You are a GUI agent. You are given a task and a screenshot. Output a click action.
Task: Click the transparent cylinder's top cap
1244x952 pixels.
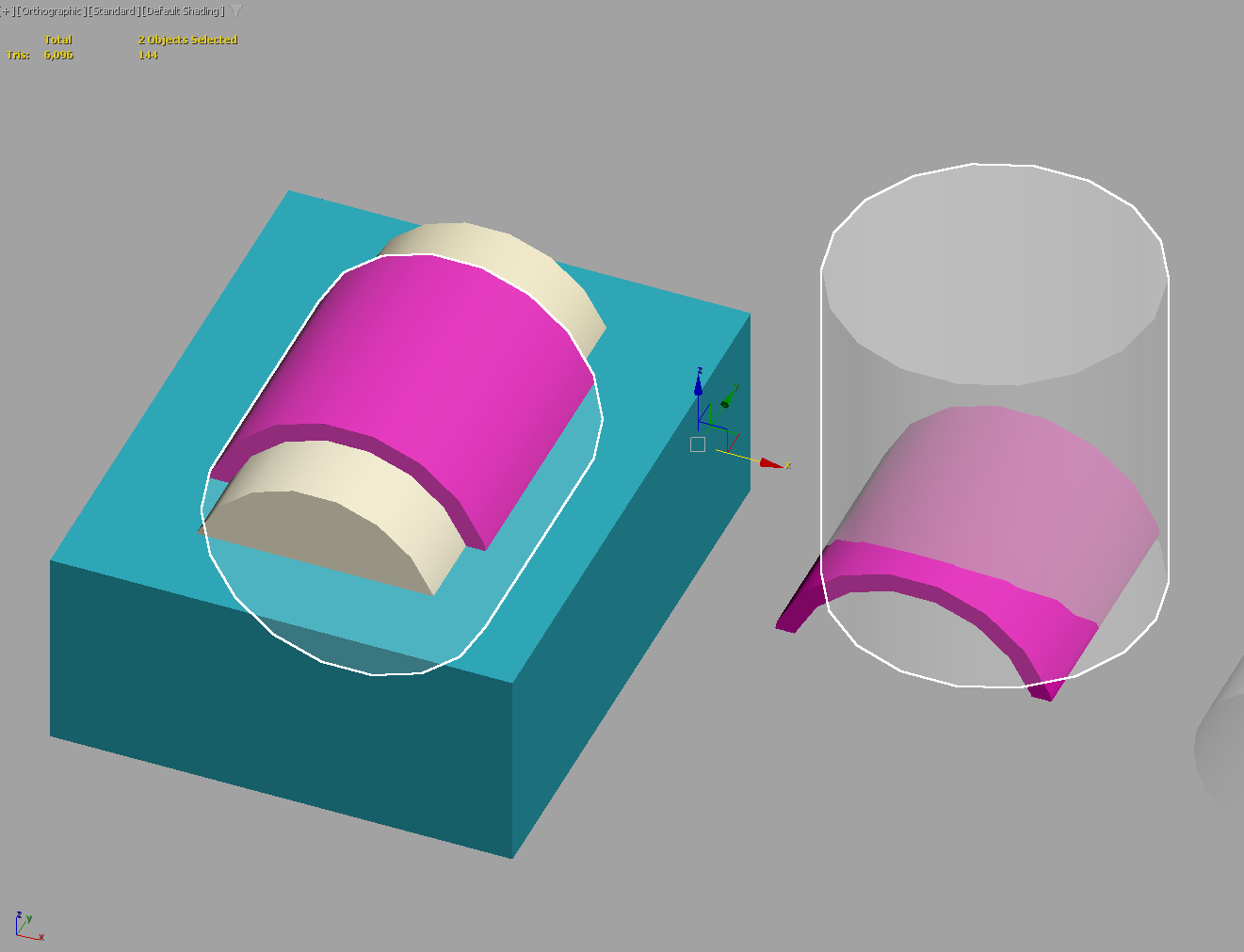coord(994,273)
